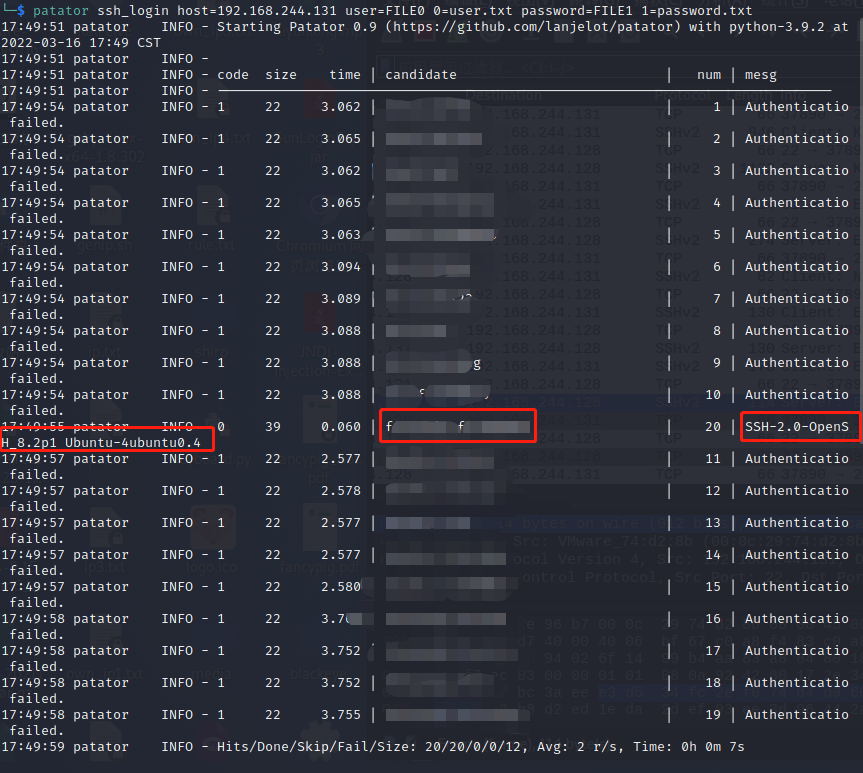
Task: Click the 17:49:55 timestamp on the success row
Action: (33, 427)
